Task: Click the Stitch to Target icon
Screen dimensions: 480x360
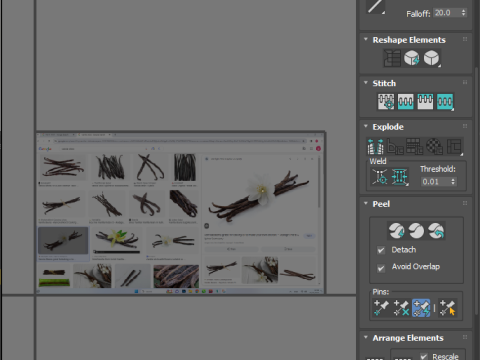Action: (x=405, y=101)
